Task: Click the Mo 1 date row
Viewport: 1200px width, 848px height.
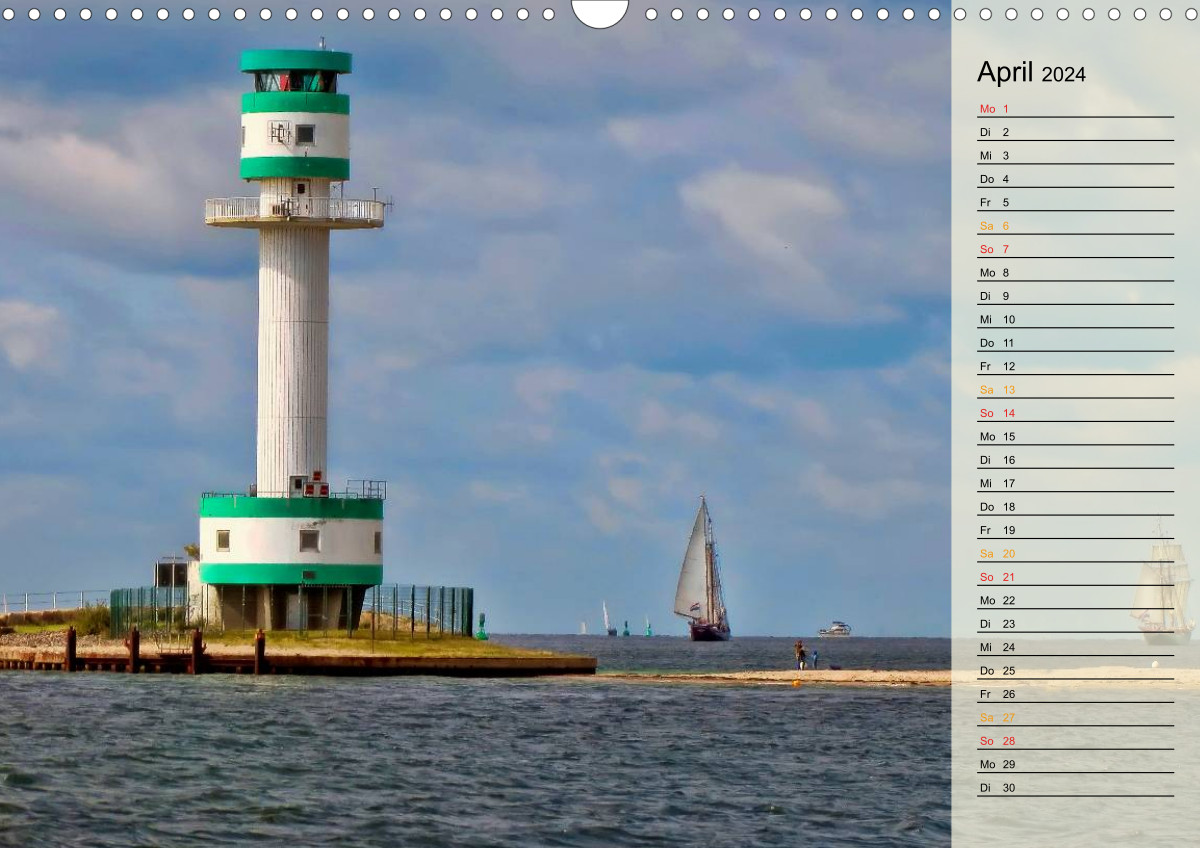Action: click(x=1075, y=108)
